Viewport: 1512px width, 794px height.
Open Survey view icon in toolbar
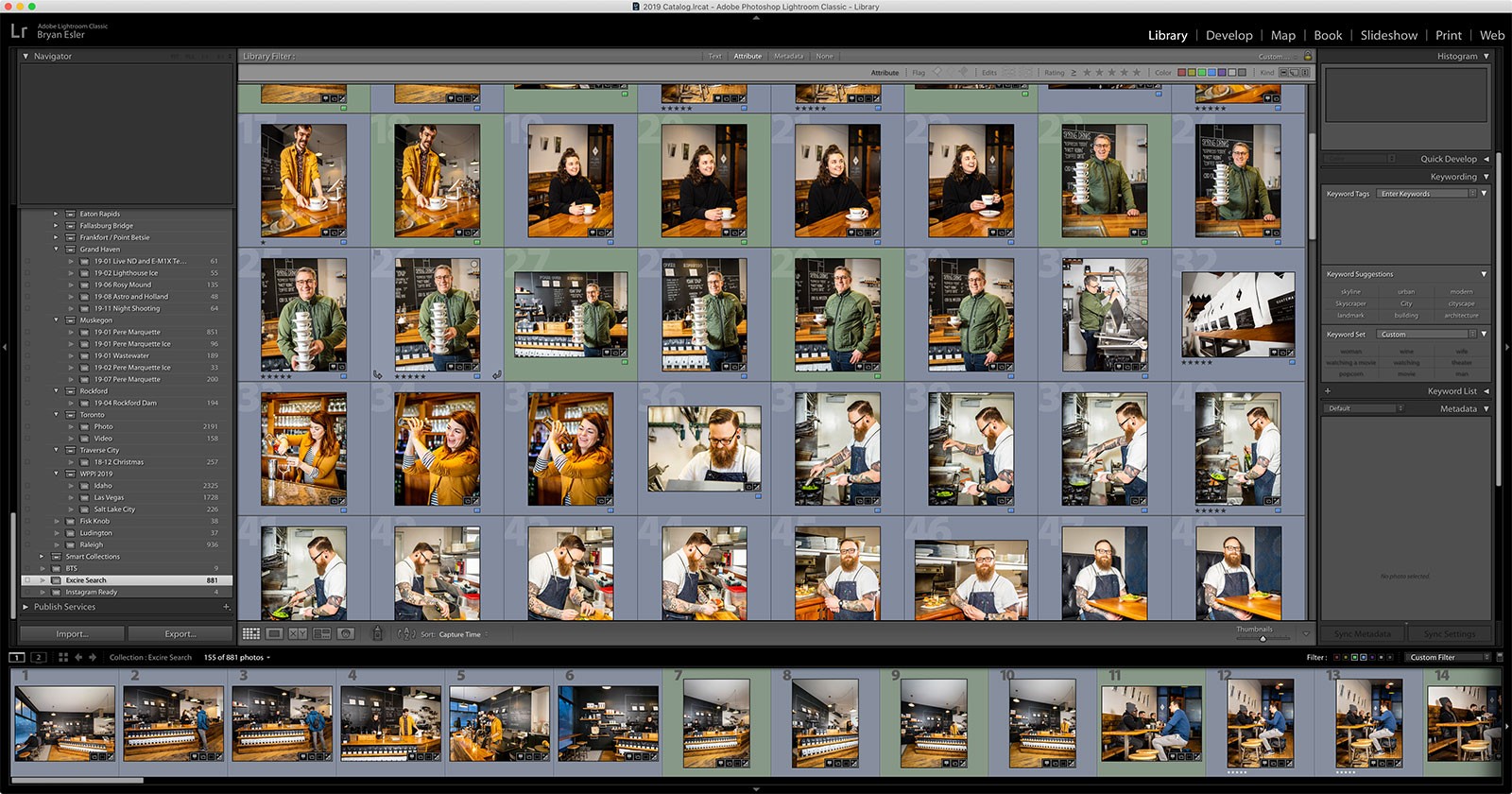321,634
